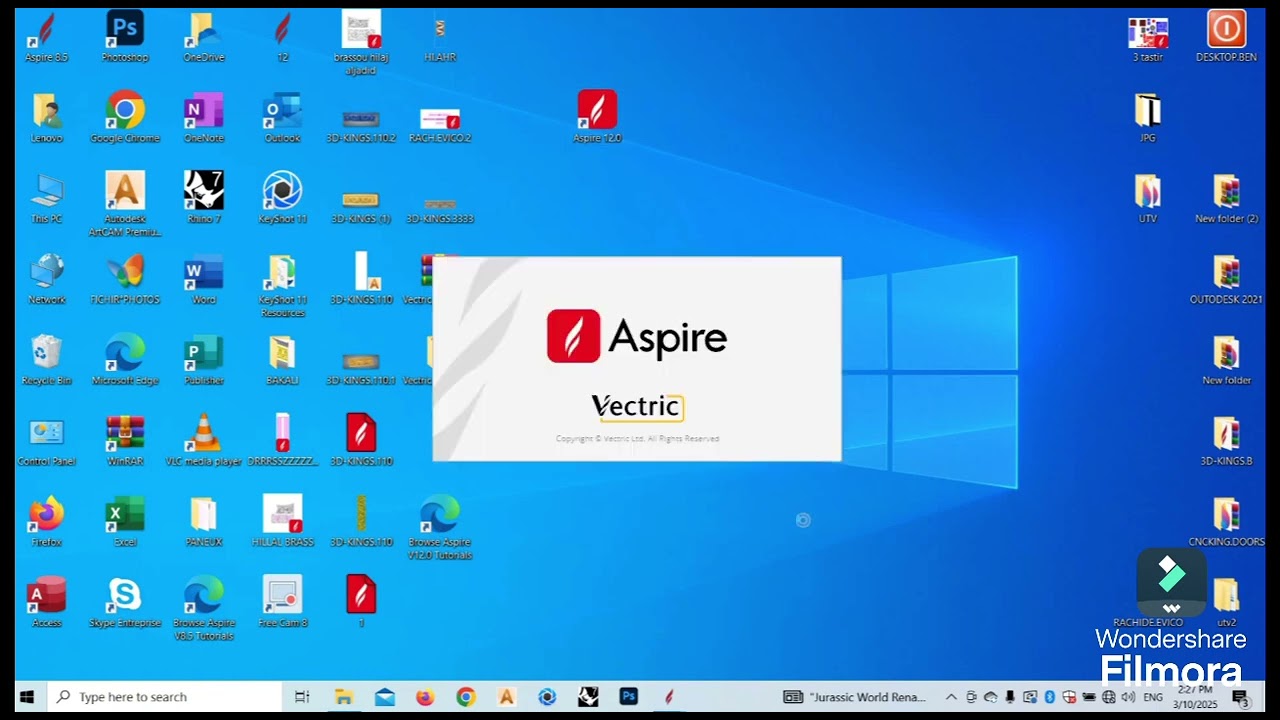
Task: Select the KeyShot 11 Resources folder shortcut
Action: [x=282, y=286]
